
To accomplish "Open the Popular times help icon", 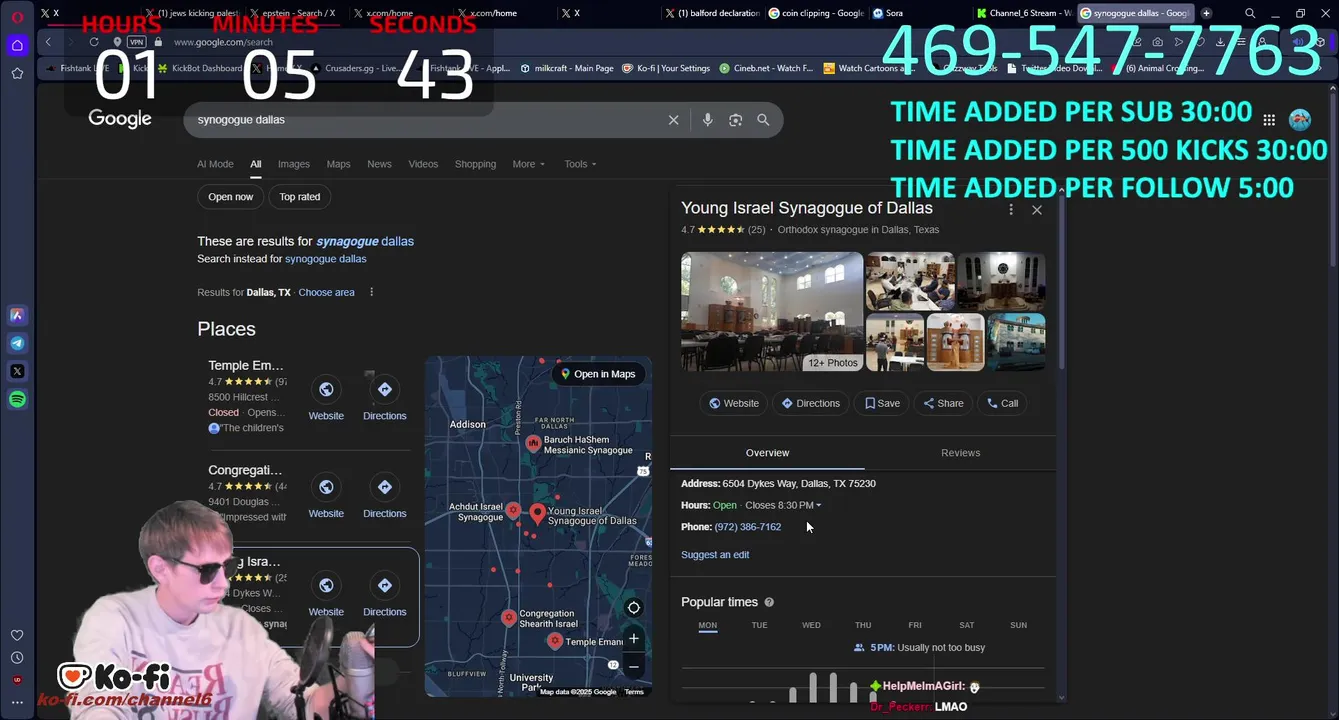I will [769, 602].
